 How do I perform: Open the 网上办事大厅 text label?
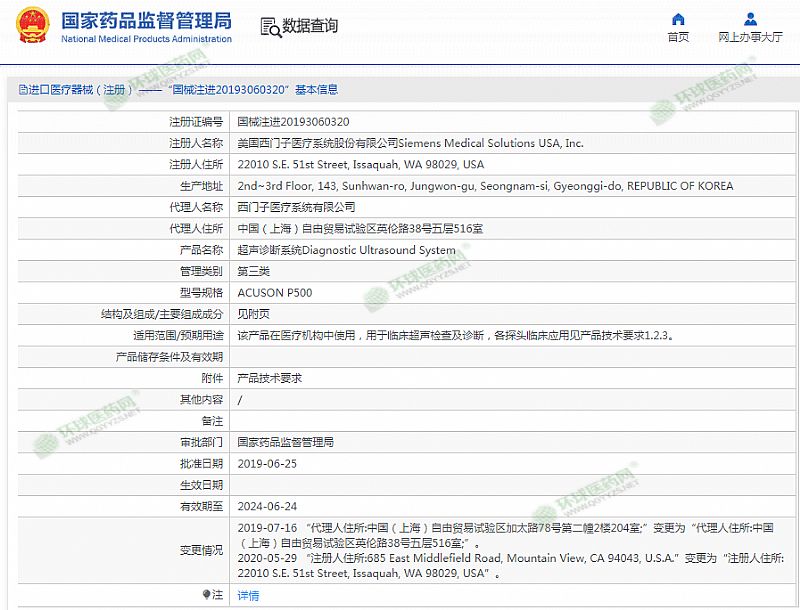750,37
